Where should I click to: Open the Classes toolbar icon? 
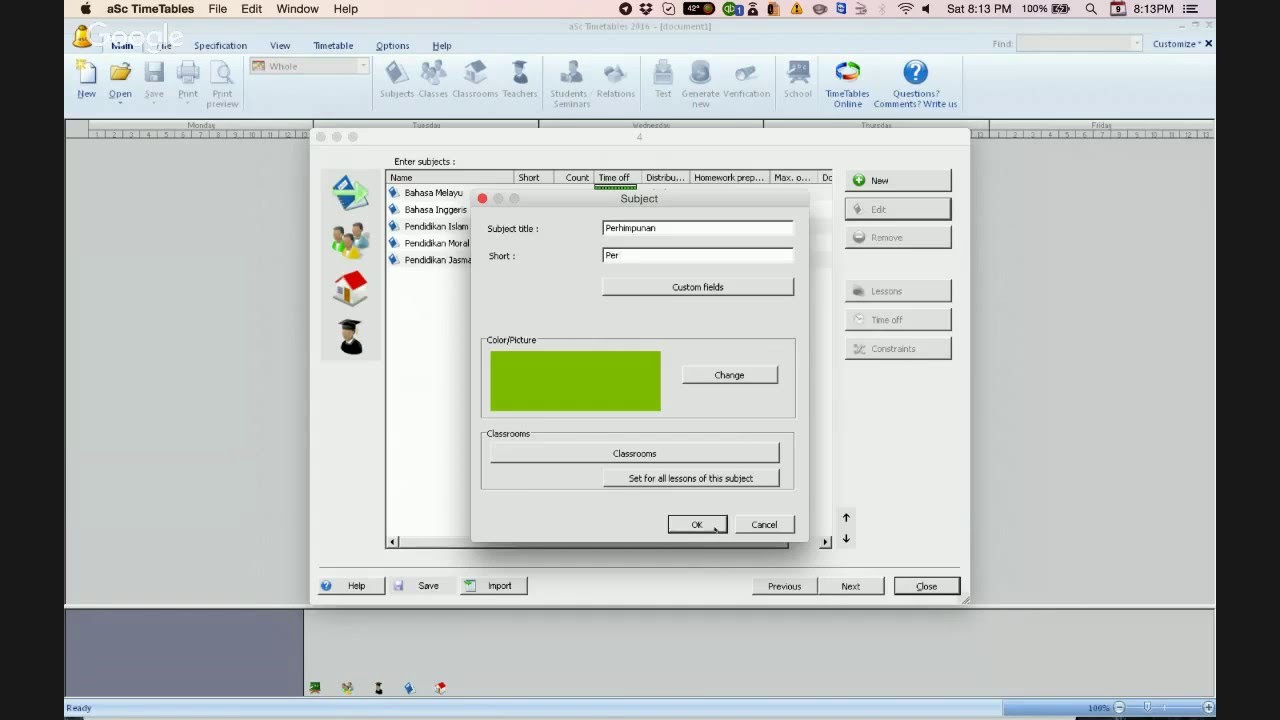(x=433, y=79)
